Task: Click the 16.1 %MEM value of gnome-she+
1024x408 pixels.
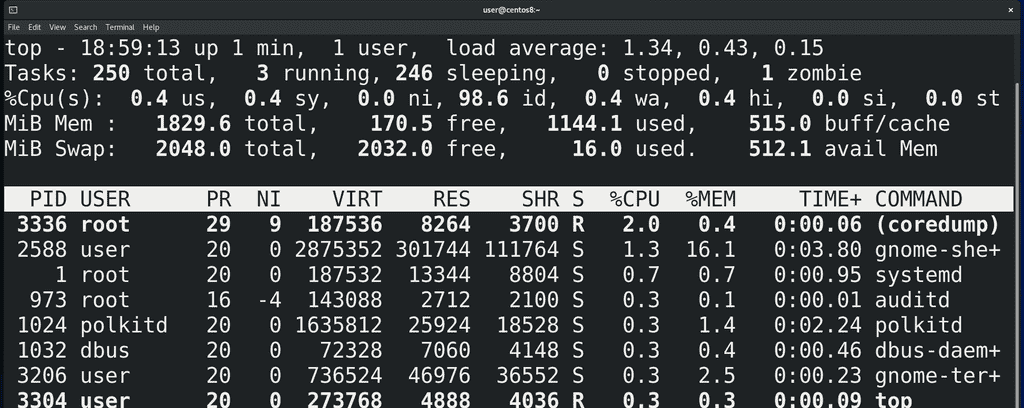Action: tap(711, 249)
